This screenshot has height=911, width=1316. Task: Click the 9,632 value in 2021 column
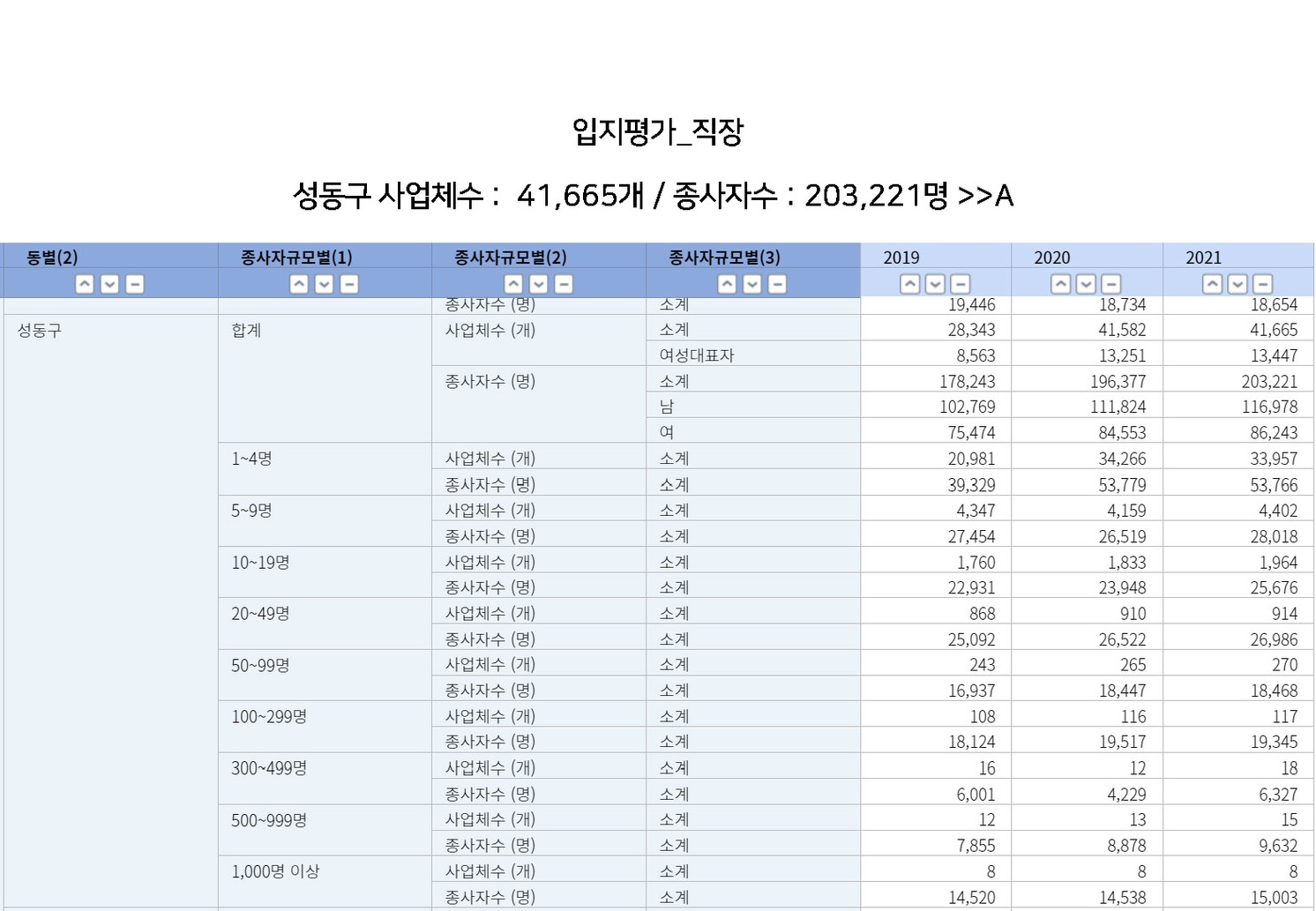click(1278, 845)
